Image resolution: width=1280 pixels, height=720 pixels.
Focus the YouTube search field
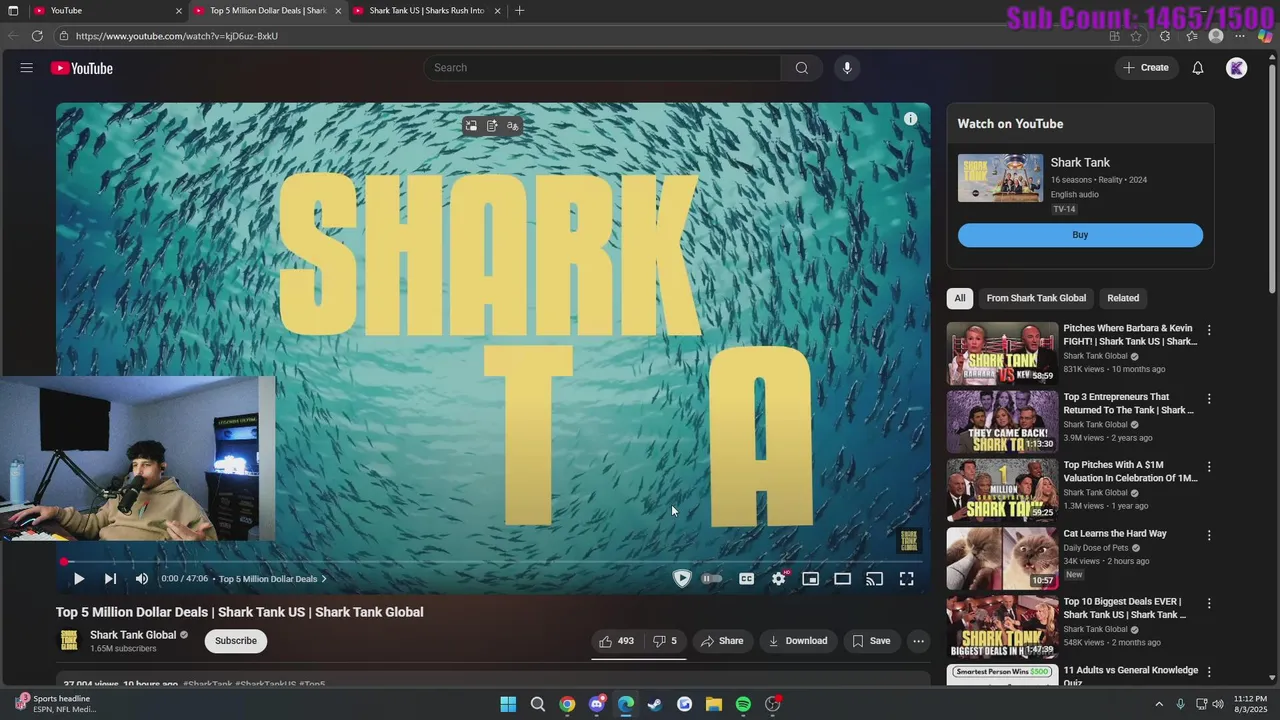(602, 68)
